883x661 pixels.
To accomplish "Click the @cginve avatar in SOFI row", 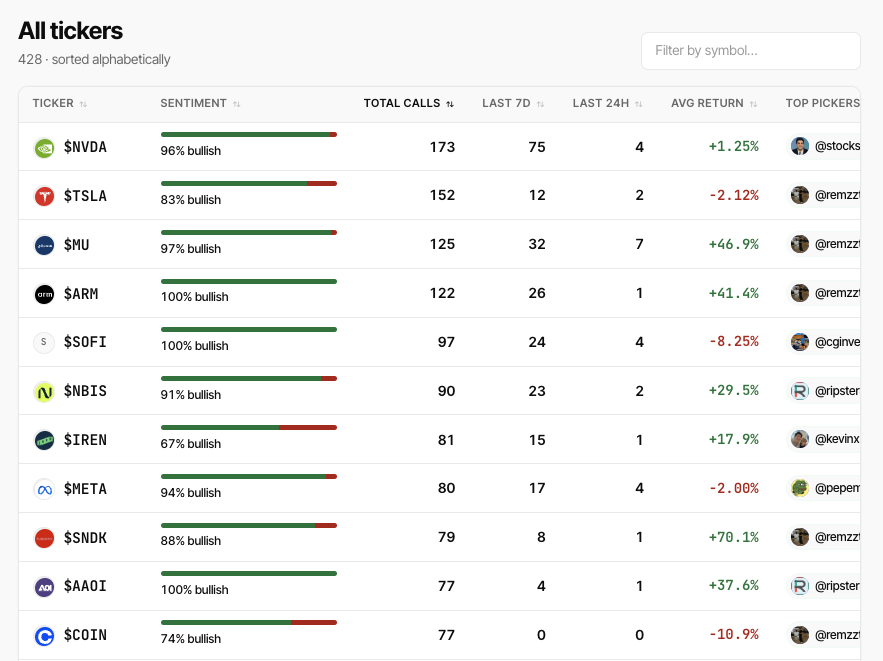I will pyautogui.click(x=800, y=342).
